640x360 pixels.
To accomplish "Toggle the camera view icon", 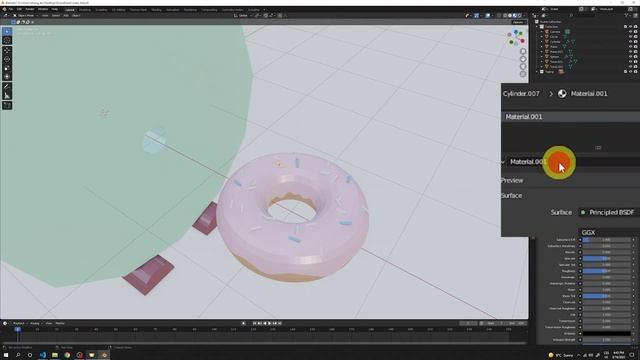I will 523,67.
